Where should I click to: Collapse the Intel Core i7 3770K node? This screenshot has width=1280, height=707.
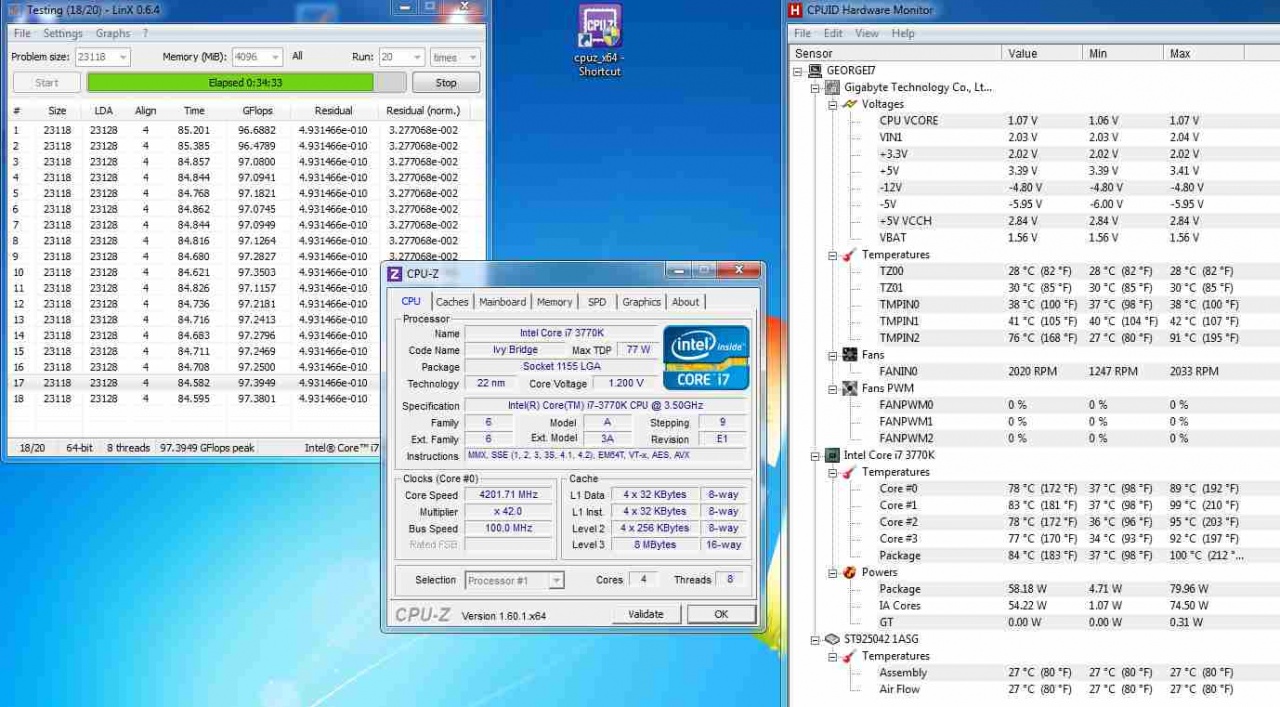coord(817,455)
